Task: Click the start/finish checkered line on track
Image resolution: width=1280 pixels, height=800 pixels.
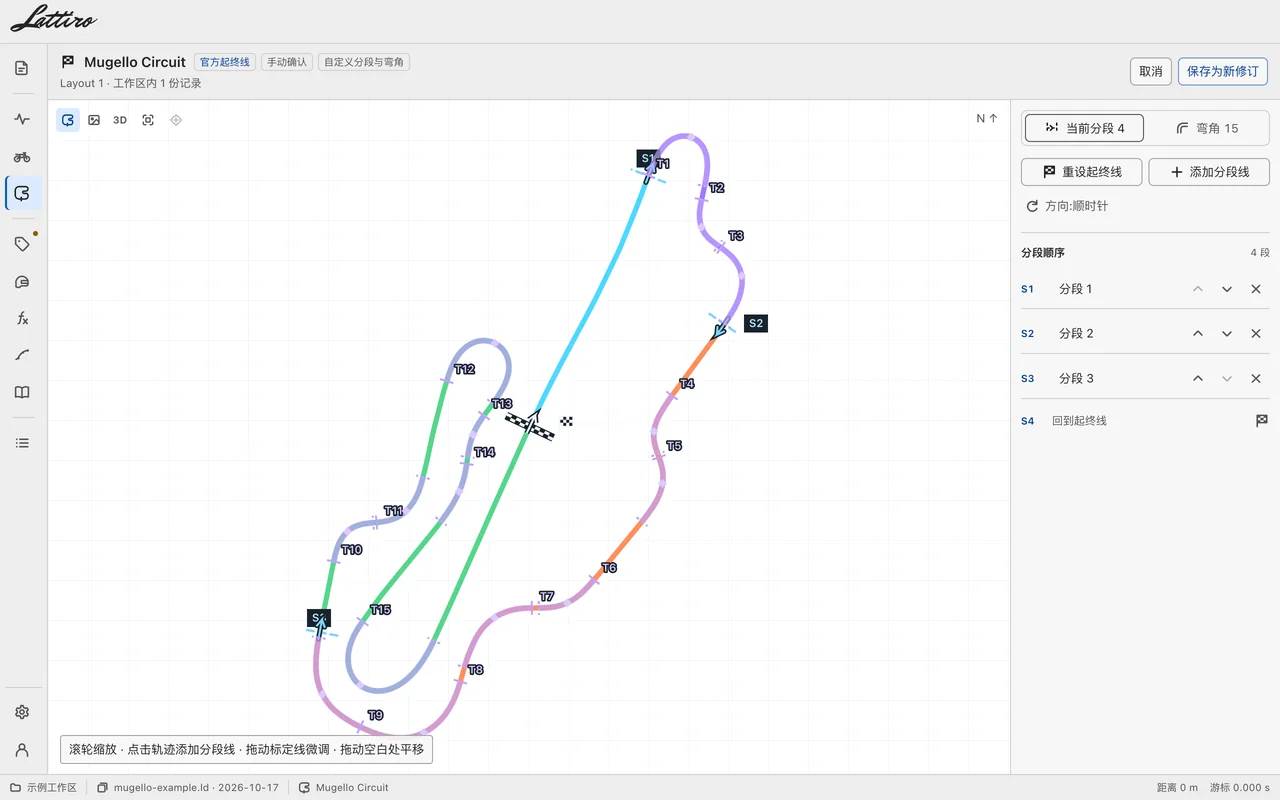Action: pyautogui.click(x=530, y=426)
